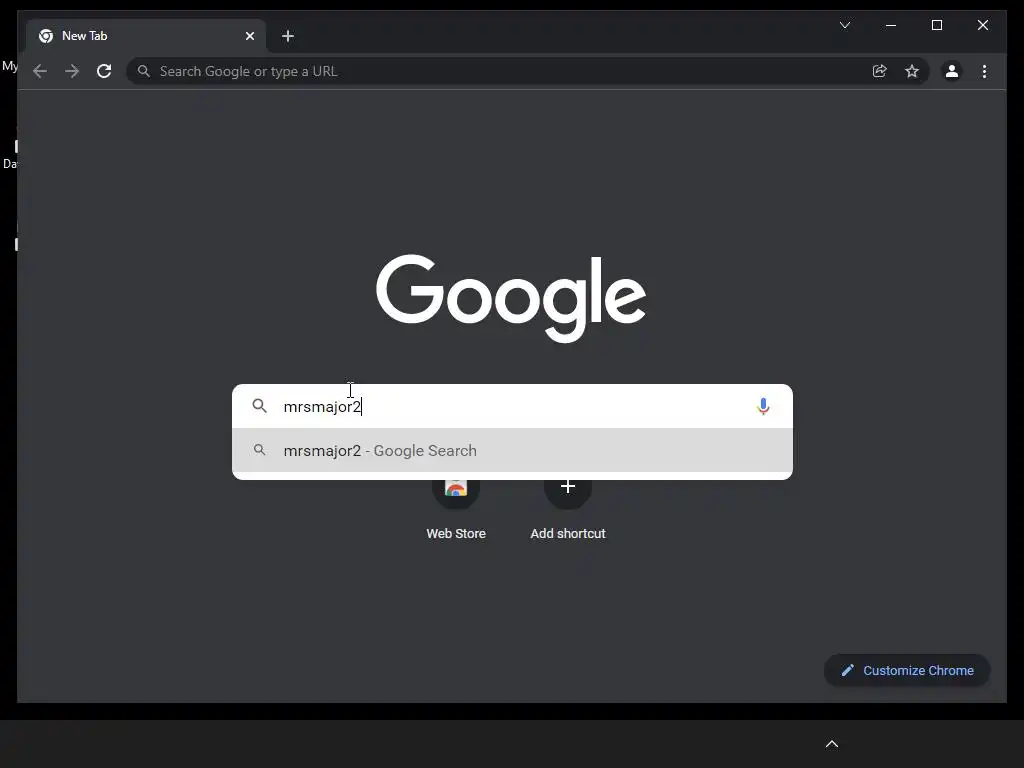Go back with the back arrow
Image resolution: width=1024 pixels, height=768 pixels.
click(x=40, y=71)
